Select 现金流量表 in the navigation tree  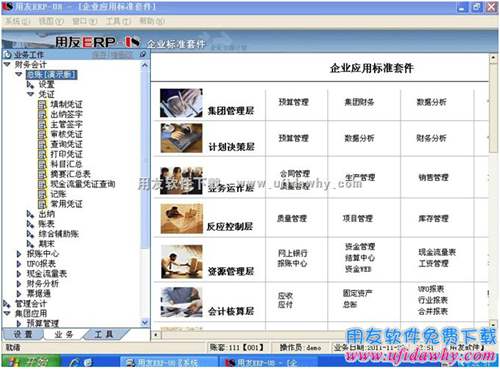[47, 274]
